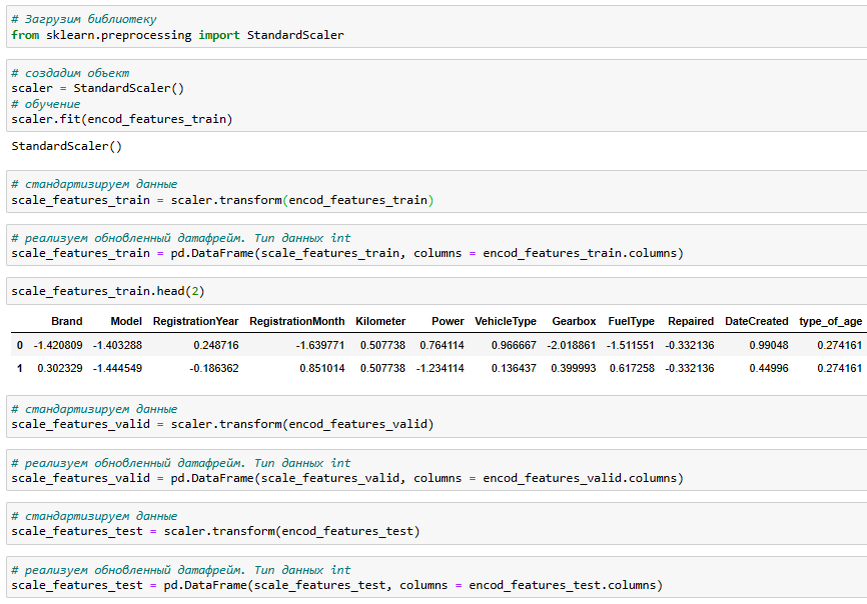Click RegistrationYear value 0.248716
Viewport: 867px width, 604px height.
pos(216,345)
